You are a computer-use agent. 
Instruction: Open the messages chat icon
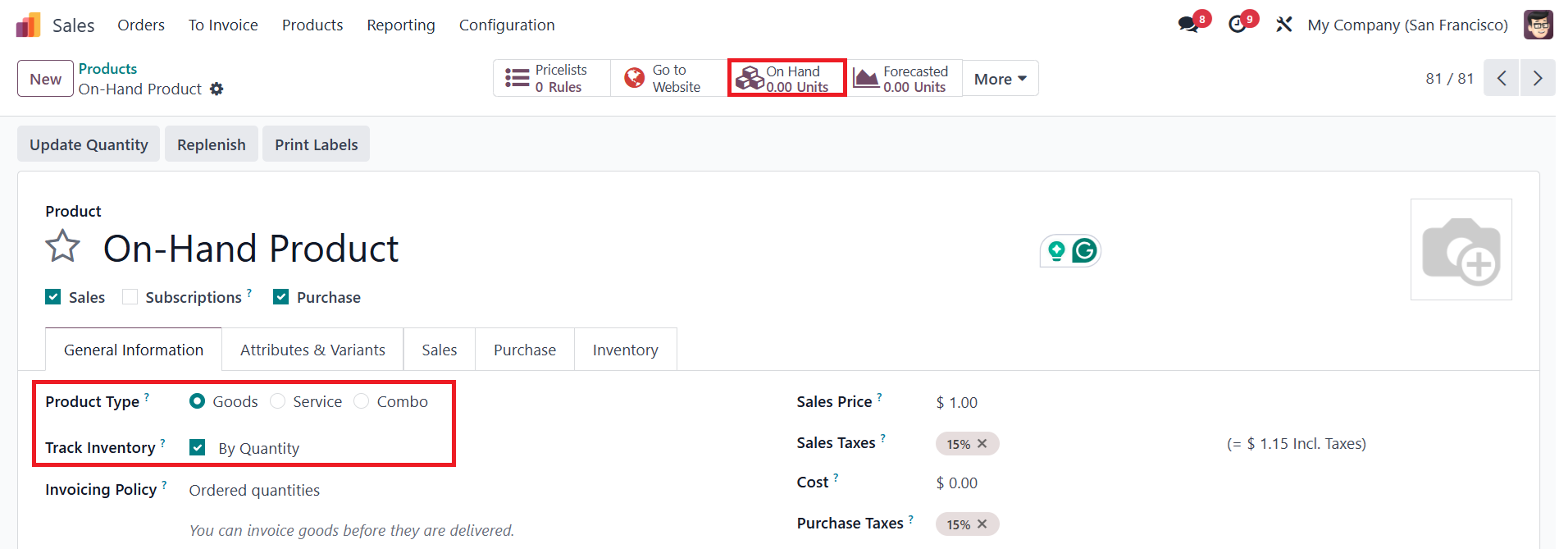click(x=1188, y=25)
